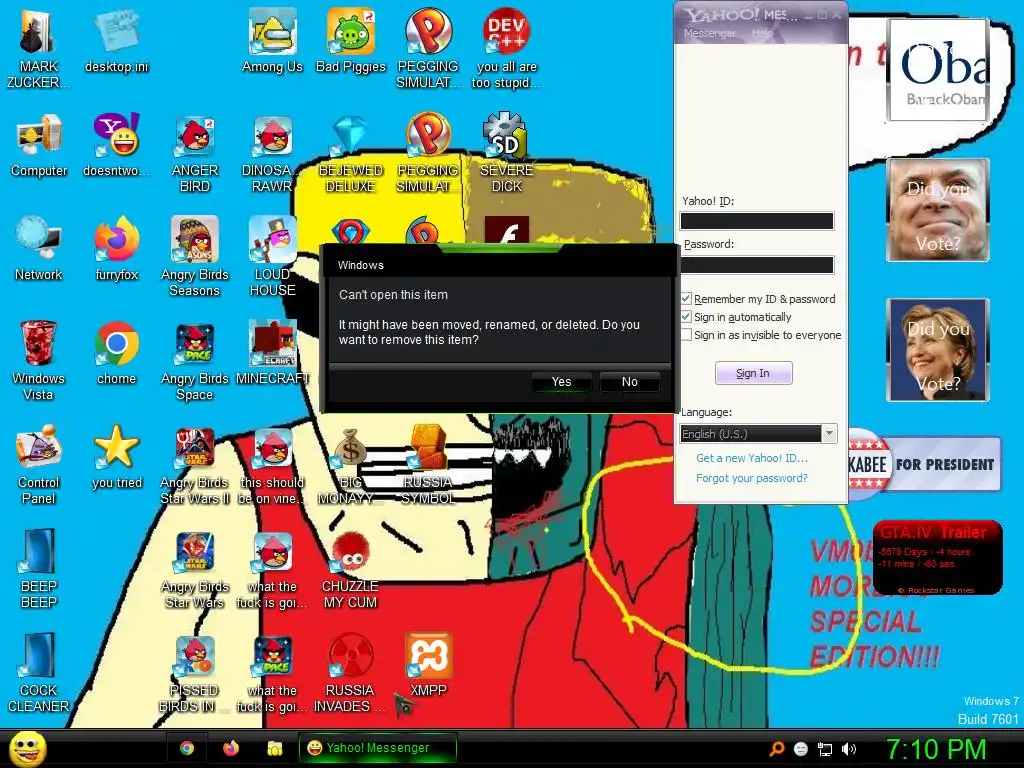Click the 'FOR PRESIDENT' gadget banner
1024x768 pixels.
pos(923,464)
